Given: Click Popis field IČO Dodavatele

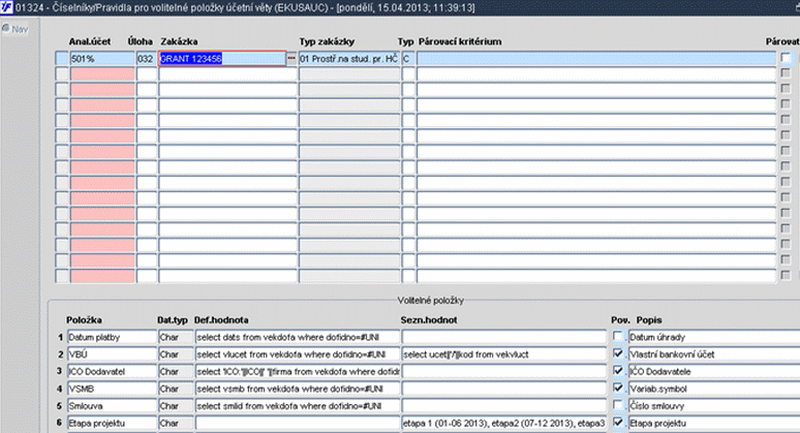Looking at the screenshot, I should click(x=714, y=371).
